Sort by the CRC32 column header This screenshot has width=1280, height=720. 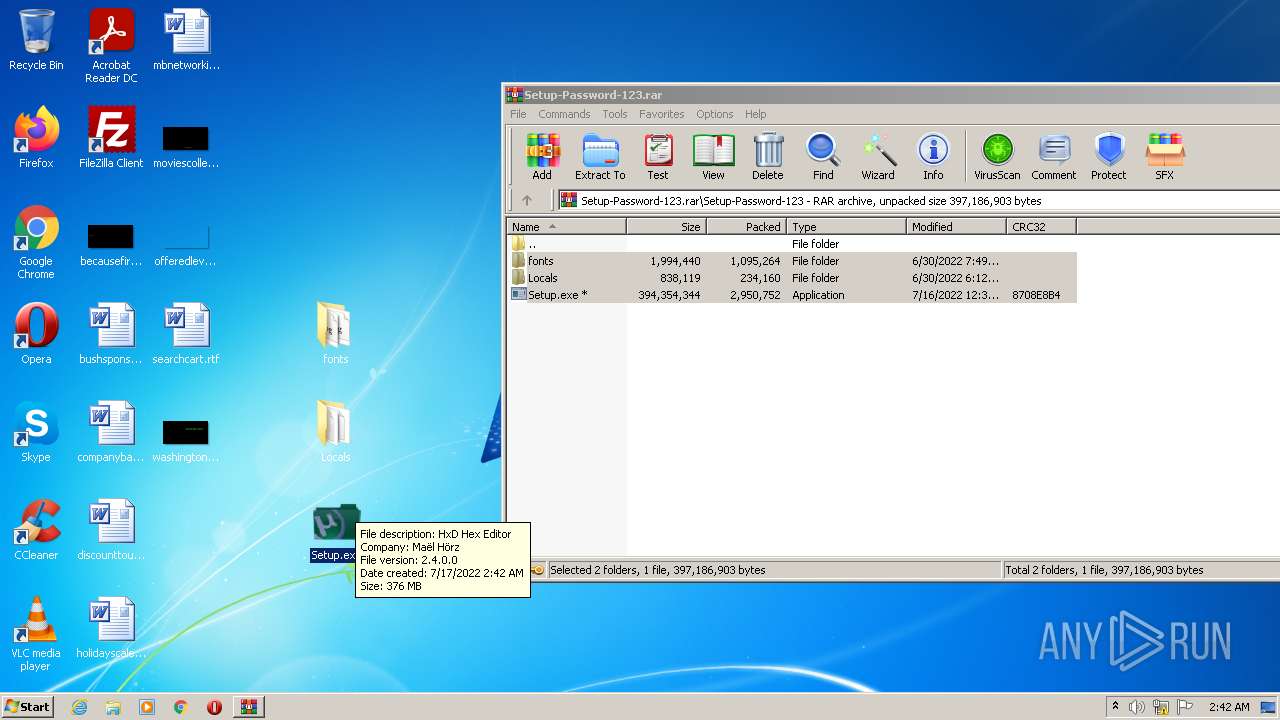[x=1041, y=227]
